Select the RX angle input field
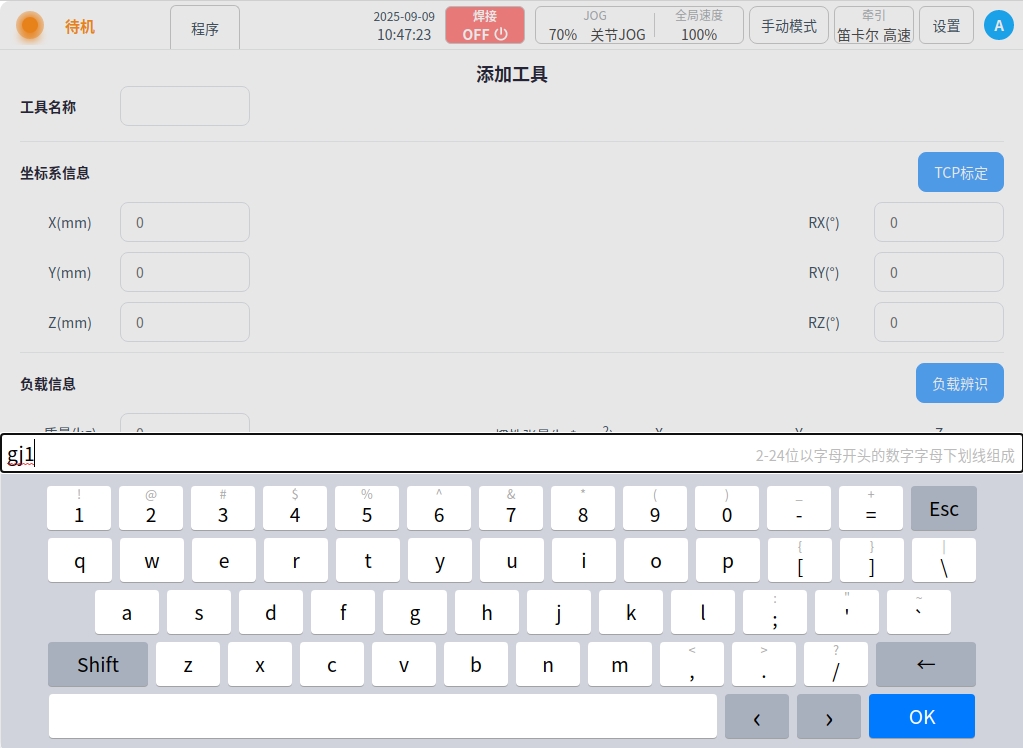The width and height of the screenshot is (1023, 748). pos(938,223)
